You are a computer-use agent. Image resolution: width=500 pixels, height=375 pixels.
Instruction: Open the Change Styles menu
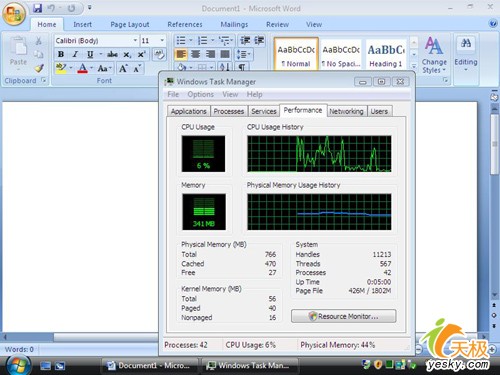pyautogui.click(x=434, y=55)
